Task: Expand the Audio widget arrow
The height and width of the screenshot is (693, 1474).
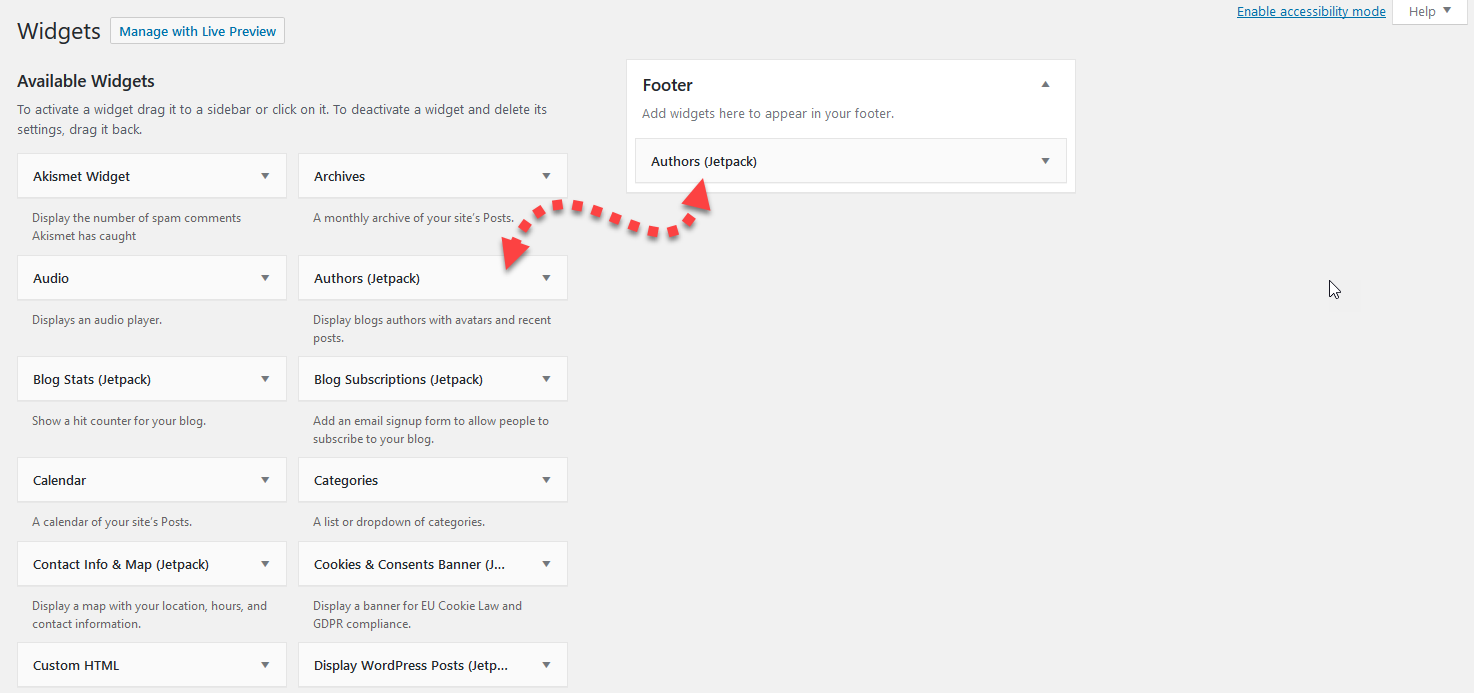Action: (x=265, y=278)
